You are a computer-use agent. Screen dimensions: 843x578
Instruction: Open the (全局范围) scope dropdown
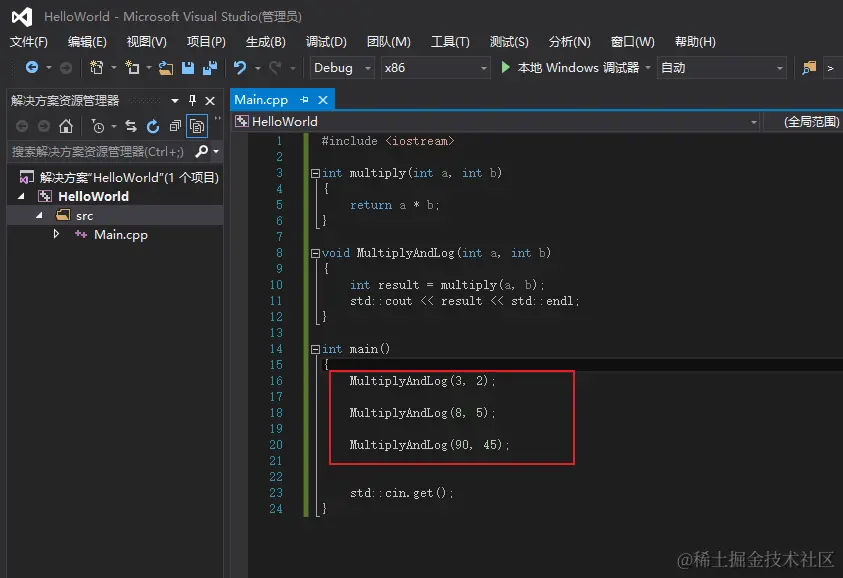(804, 122)
